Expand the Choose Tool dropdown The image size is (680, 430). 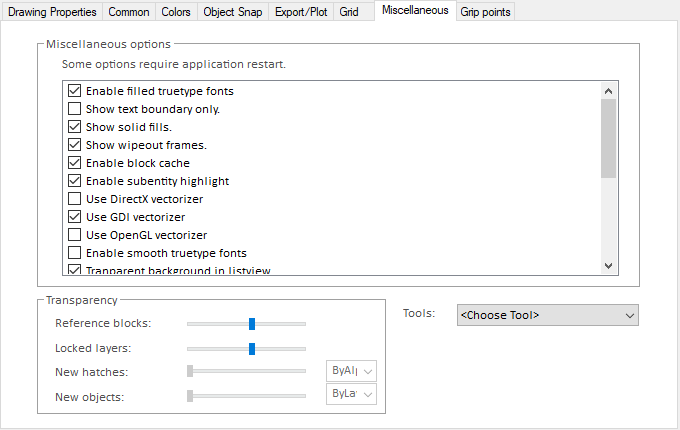(x=547, y=315)
